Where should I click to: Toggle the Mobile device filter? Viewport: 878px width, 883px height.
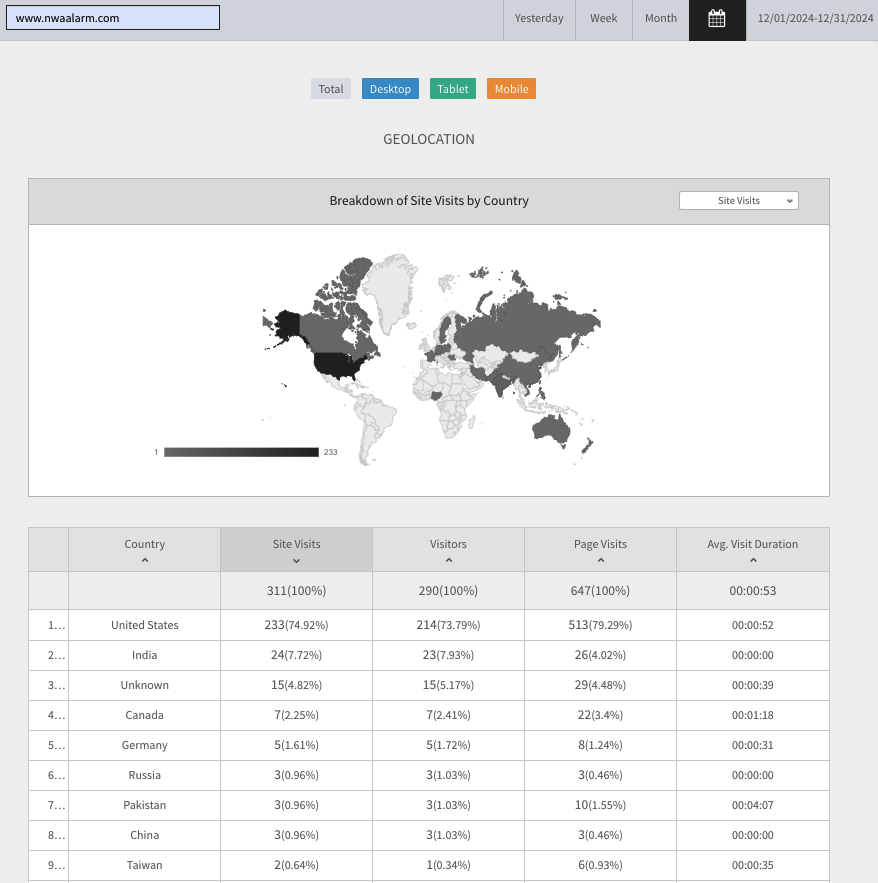511,89
